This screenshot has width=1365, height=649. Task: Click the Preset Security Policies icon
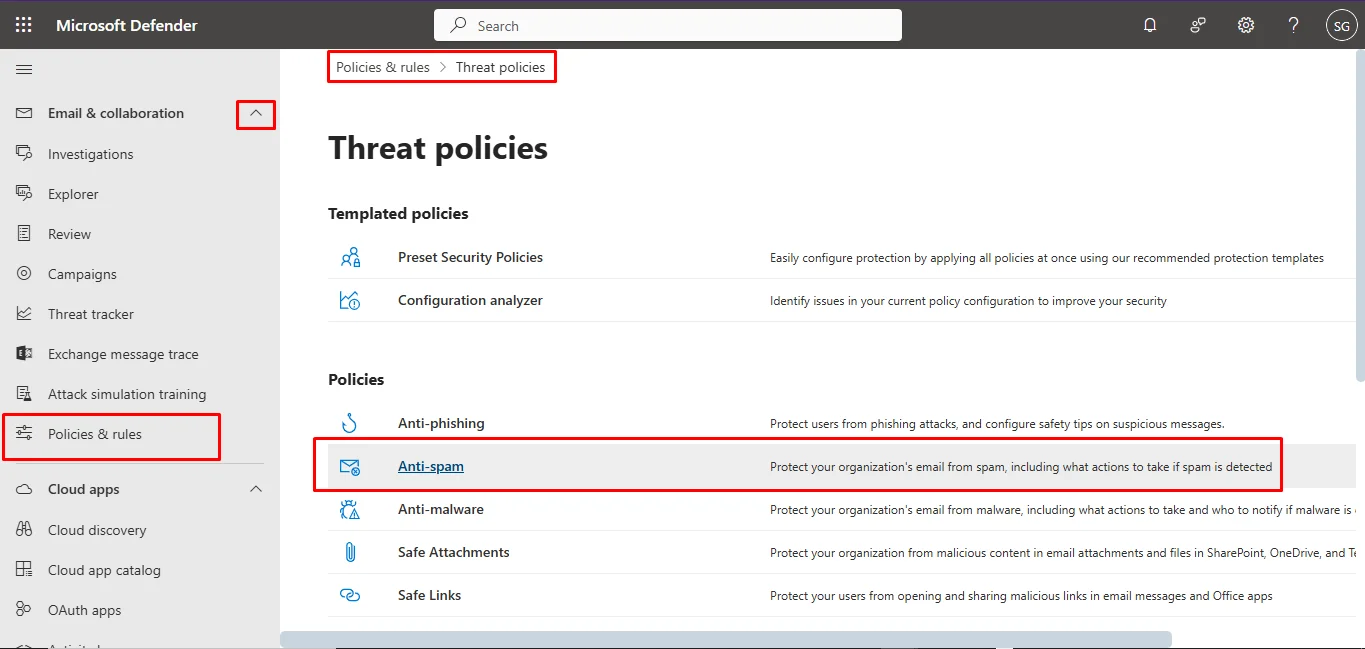point(350,257)
